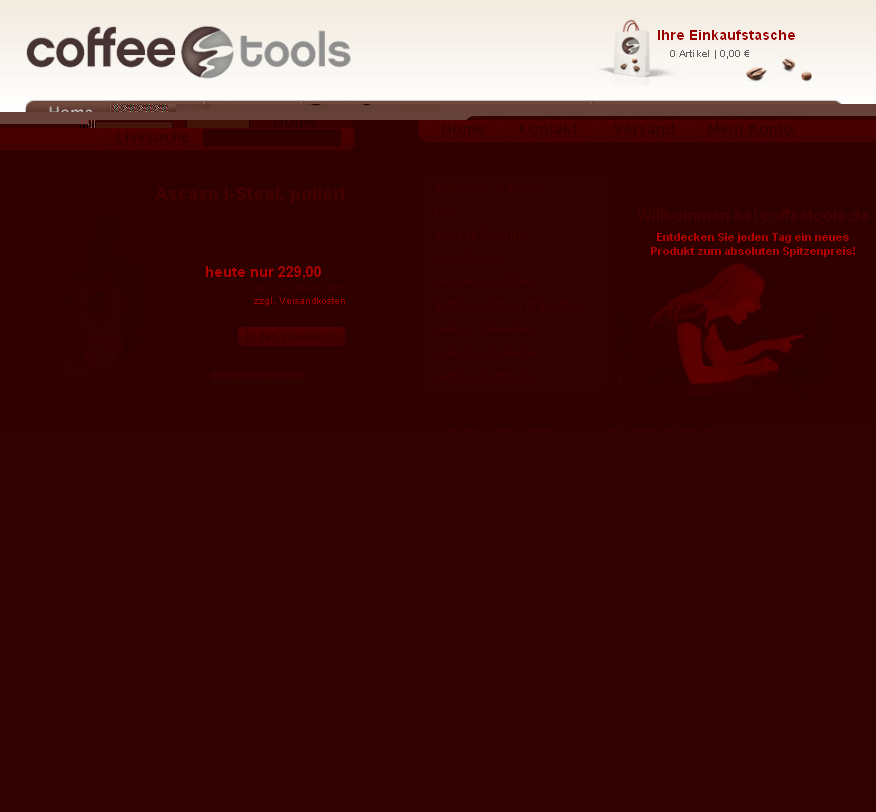The width and height of the screenshot is (876, 812).
Task: Open the 'Ascaso i-Steel, poliert' product title
Action: click(x=250, y=194)
